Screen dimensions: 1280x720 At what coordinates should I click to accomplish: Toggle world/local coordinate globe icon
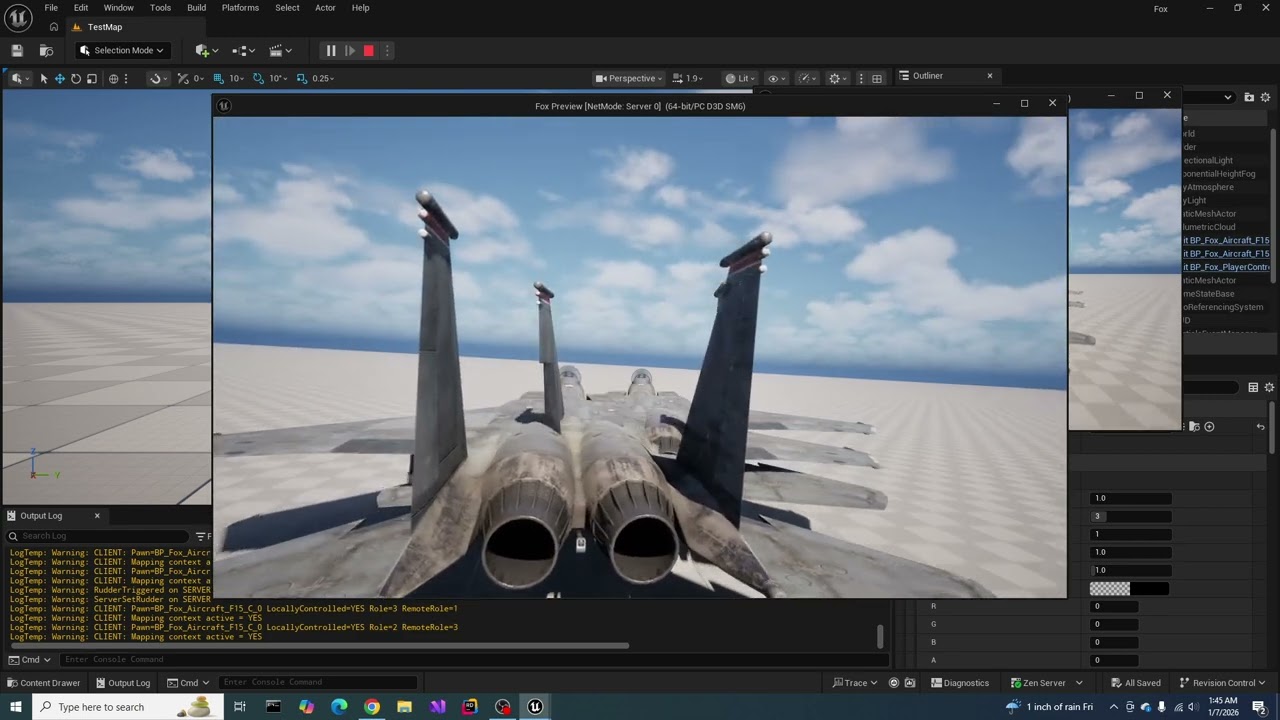click(113, 78)
